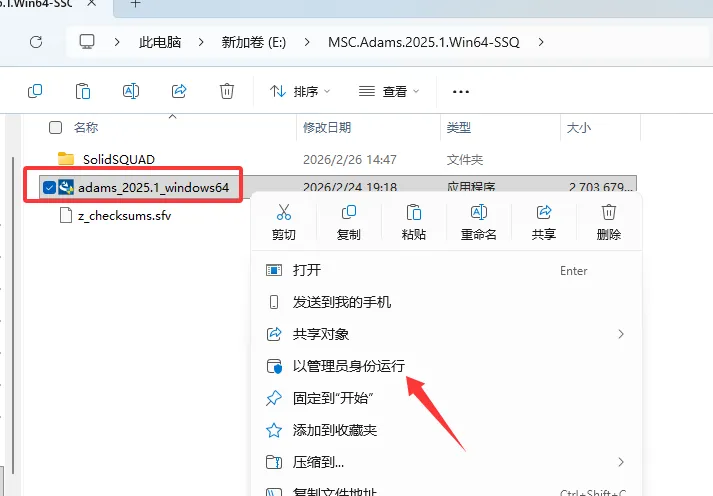Sort by the 大小 column header
The image size is (713, 496).
pos(578,127)
